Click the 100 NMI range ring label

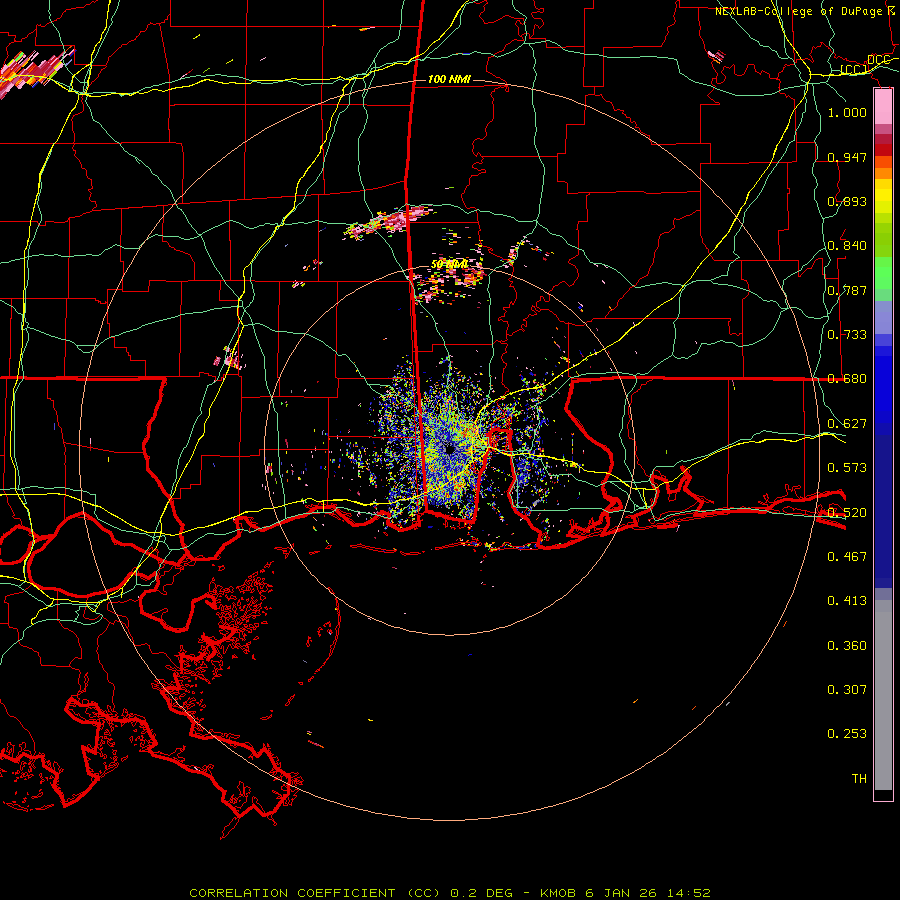449,79
